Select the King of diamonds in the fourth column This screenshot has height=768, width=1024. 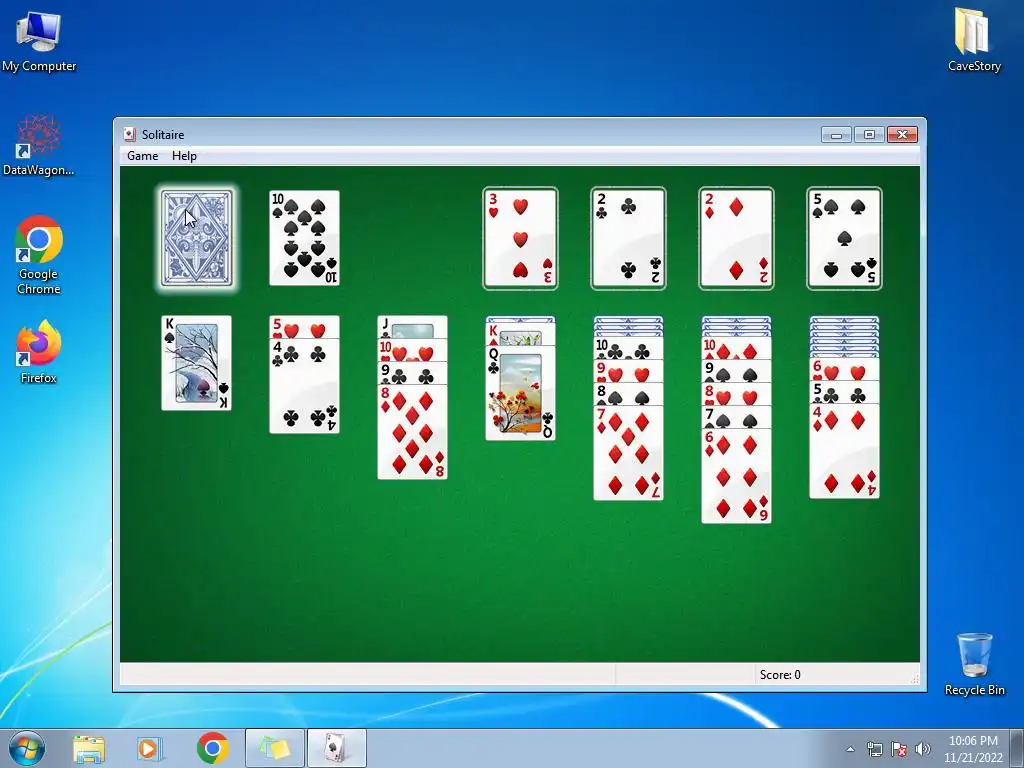coord(520,334)
